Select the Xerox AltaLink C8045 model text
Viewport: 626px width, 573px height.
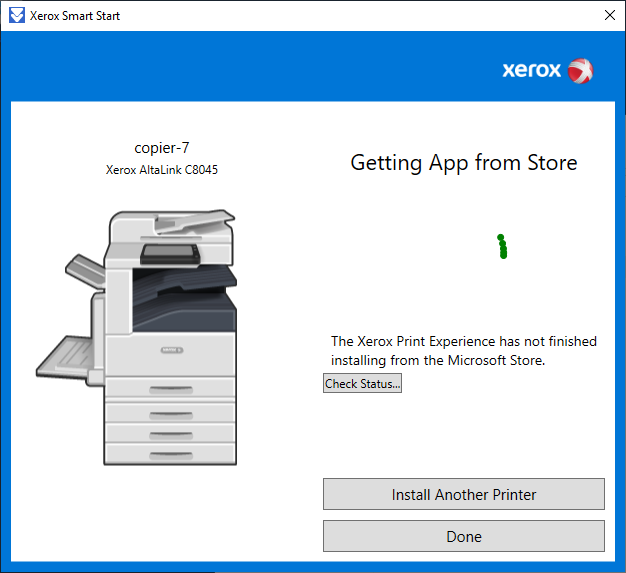tap(162, 170)
